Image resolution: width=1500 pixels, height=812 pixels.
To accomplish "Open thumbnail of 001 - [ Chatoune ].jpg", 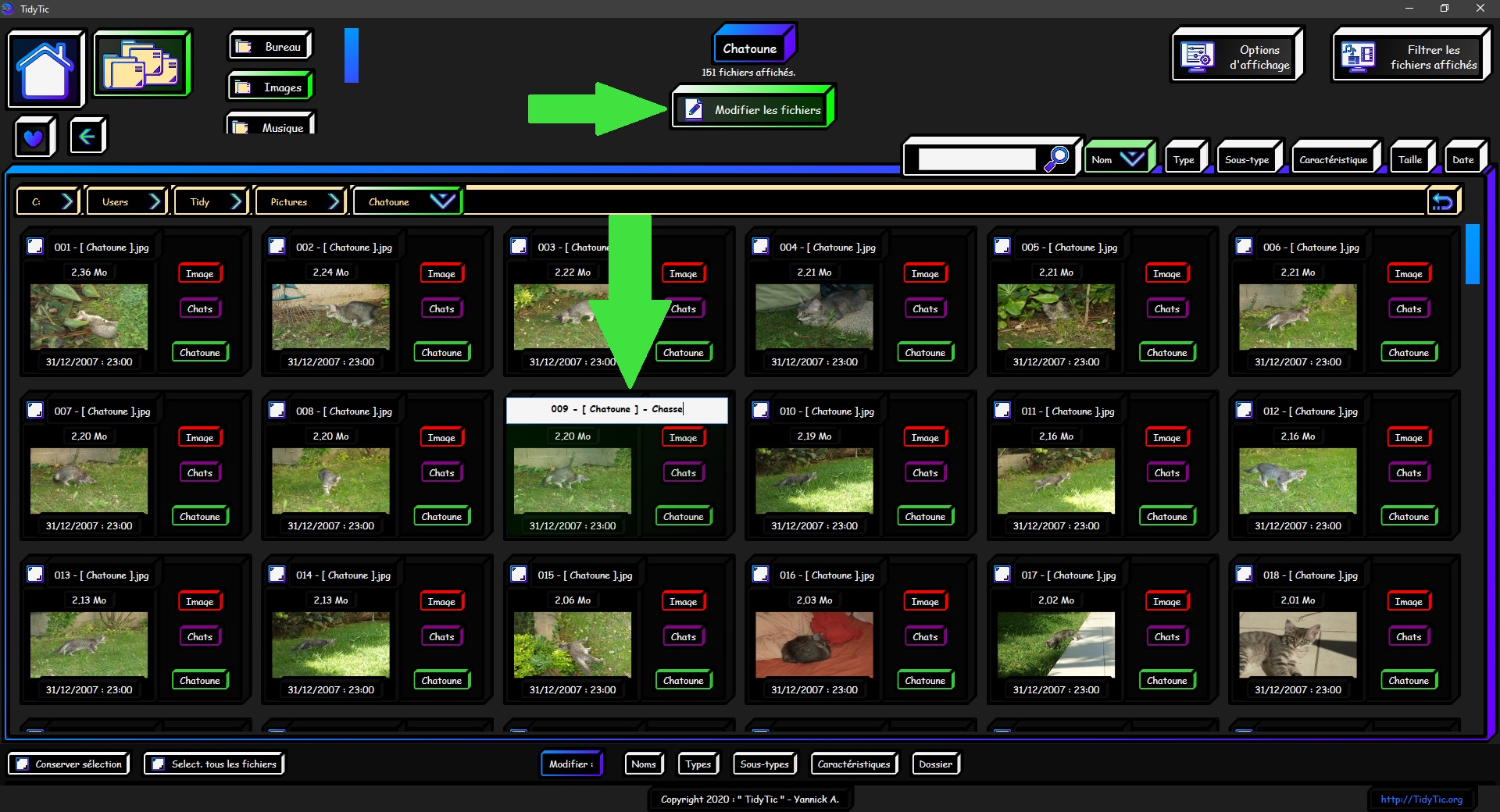I will pyautogui.click(x=89, y=316).
